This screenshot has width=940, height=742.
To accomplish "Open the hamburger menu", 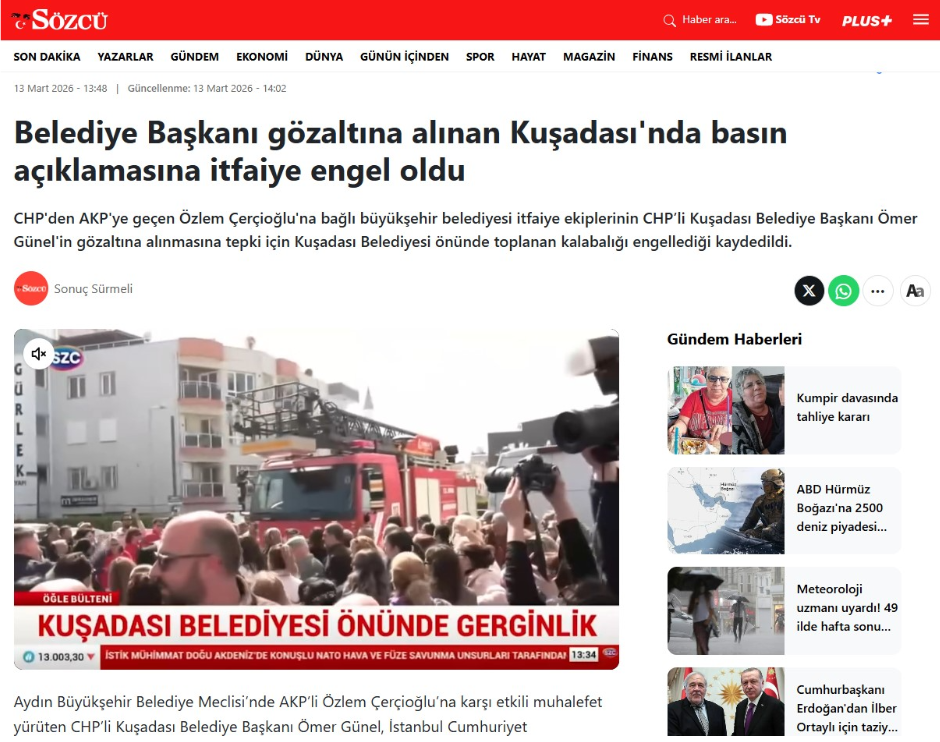I will tap(921, 20).
